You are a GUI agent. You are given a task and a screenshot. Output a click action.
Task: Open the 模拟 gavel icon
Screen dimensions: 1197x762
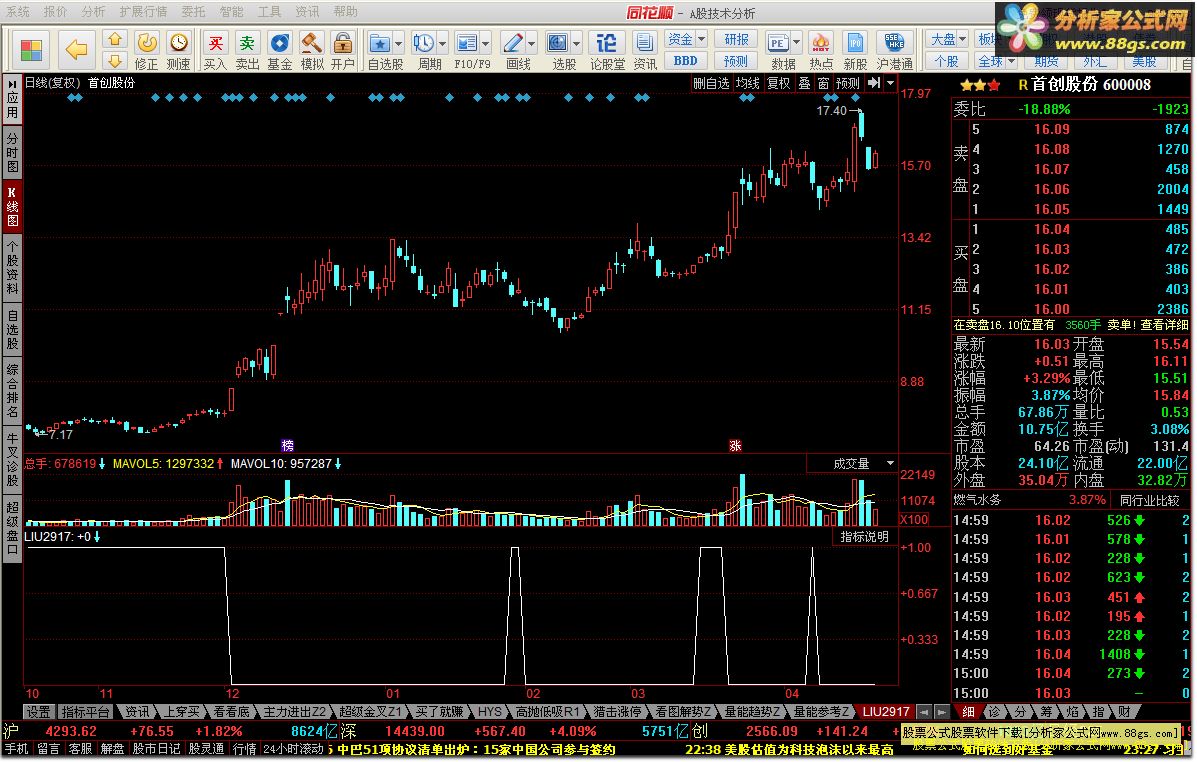pos(311,43)
